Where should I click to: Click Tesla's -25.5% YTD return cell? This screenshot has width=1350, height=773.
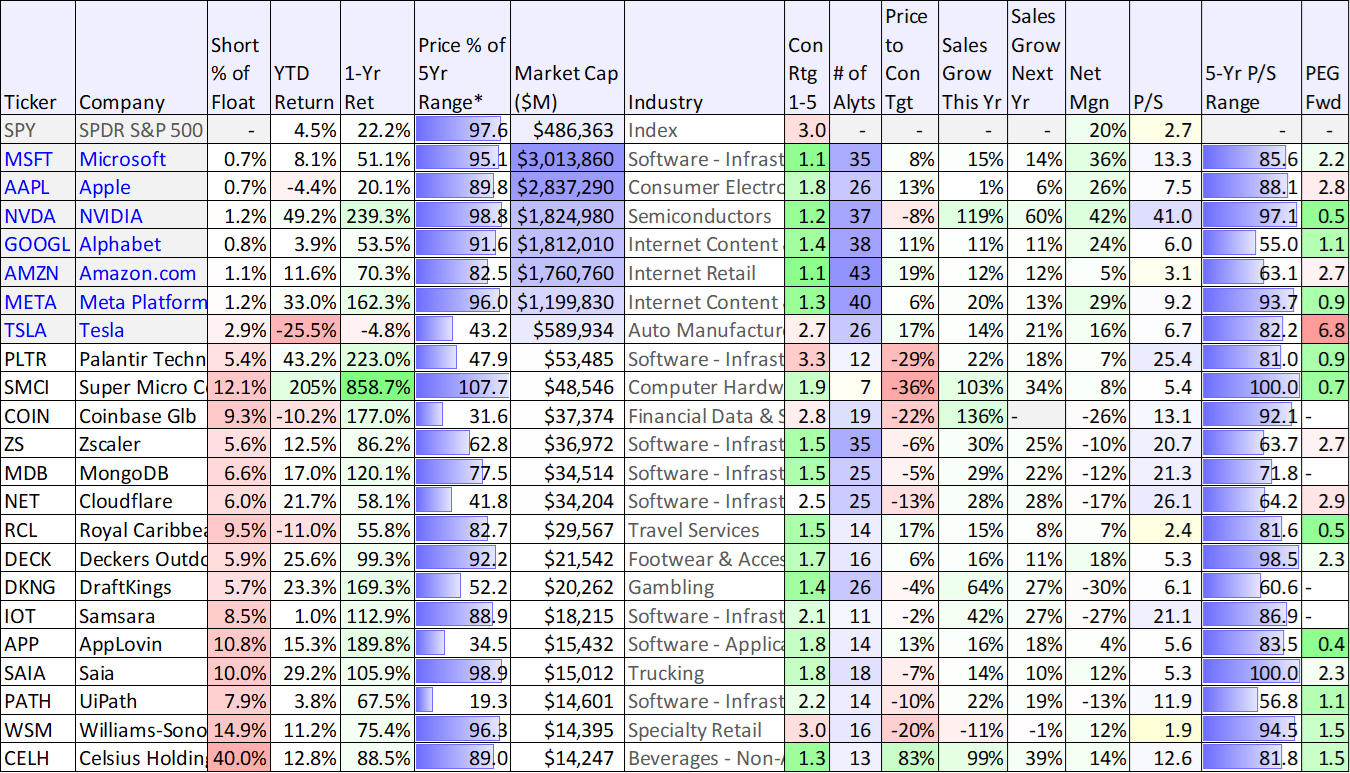point(305,330)
